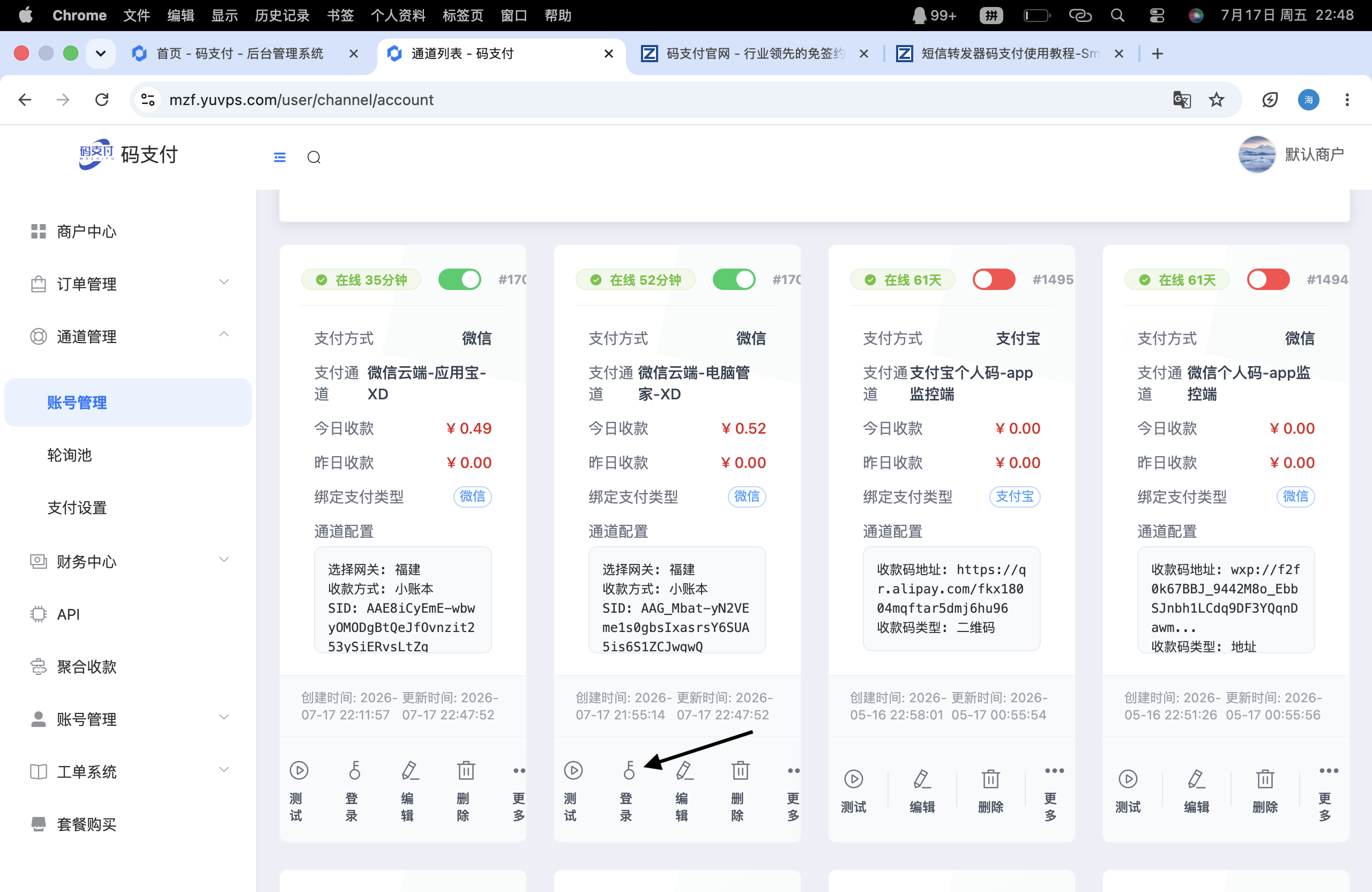Reload the page

click(102, 100)
